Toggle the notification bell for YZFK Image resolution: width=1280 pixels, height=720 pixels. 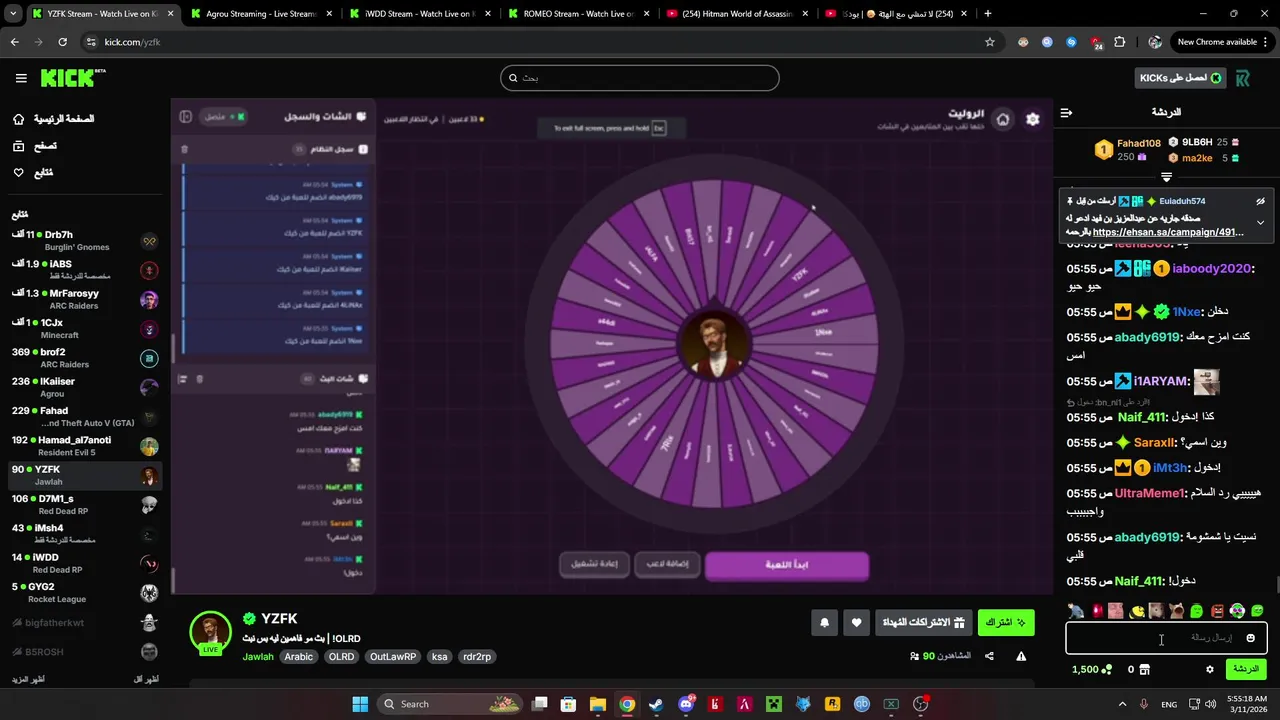824,623
